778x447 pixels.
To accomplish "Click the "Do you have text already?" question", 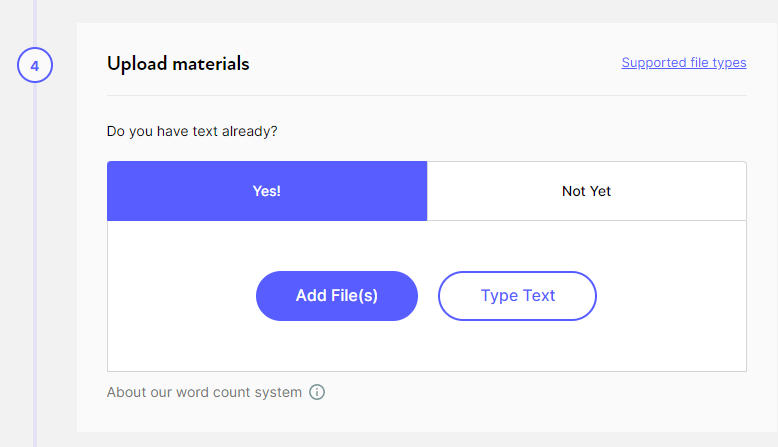I will tap(192, 131).
